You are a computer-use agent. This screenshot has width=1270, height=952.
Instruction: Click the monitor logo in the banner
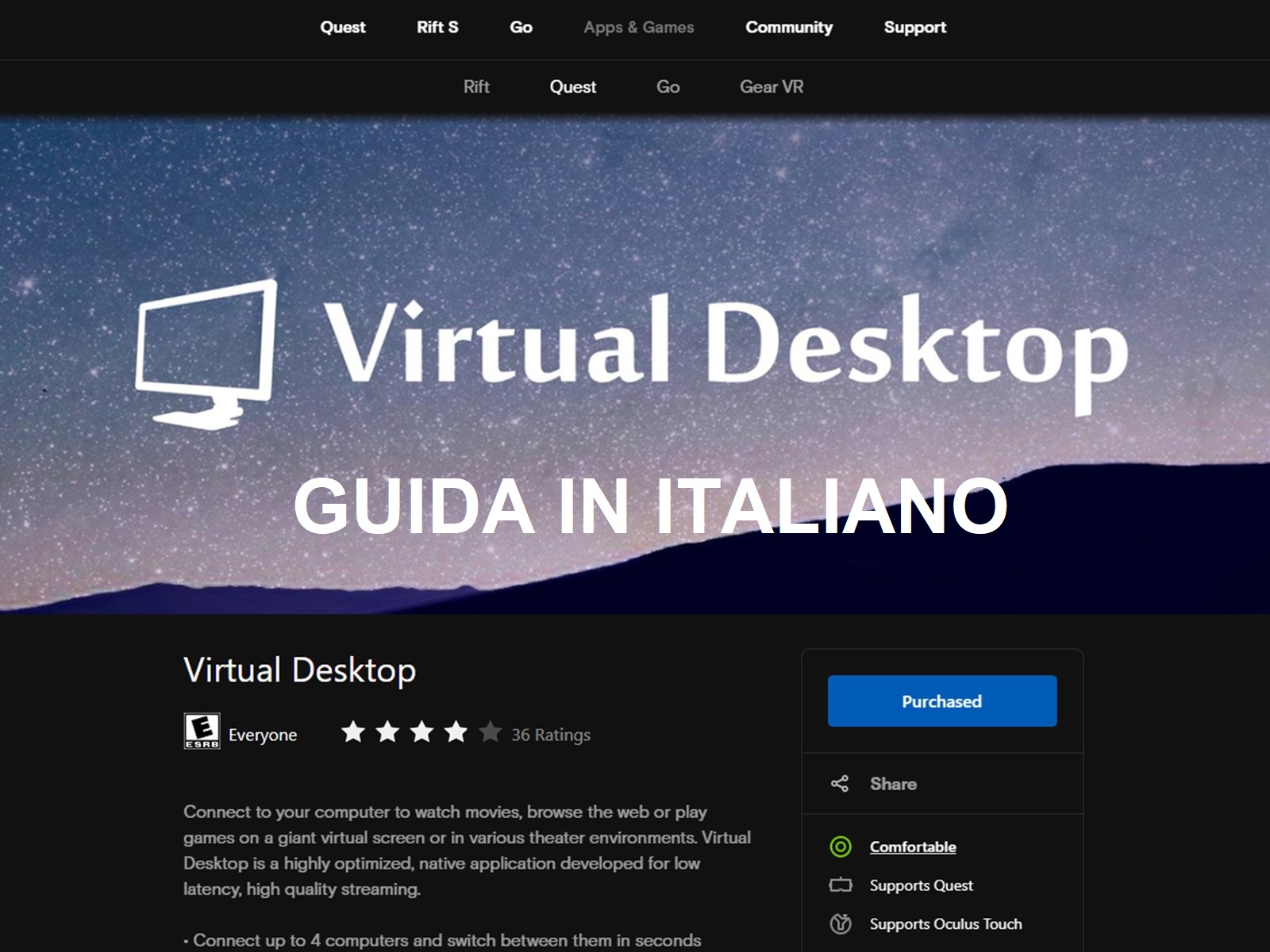tap(207, 354)
